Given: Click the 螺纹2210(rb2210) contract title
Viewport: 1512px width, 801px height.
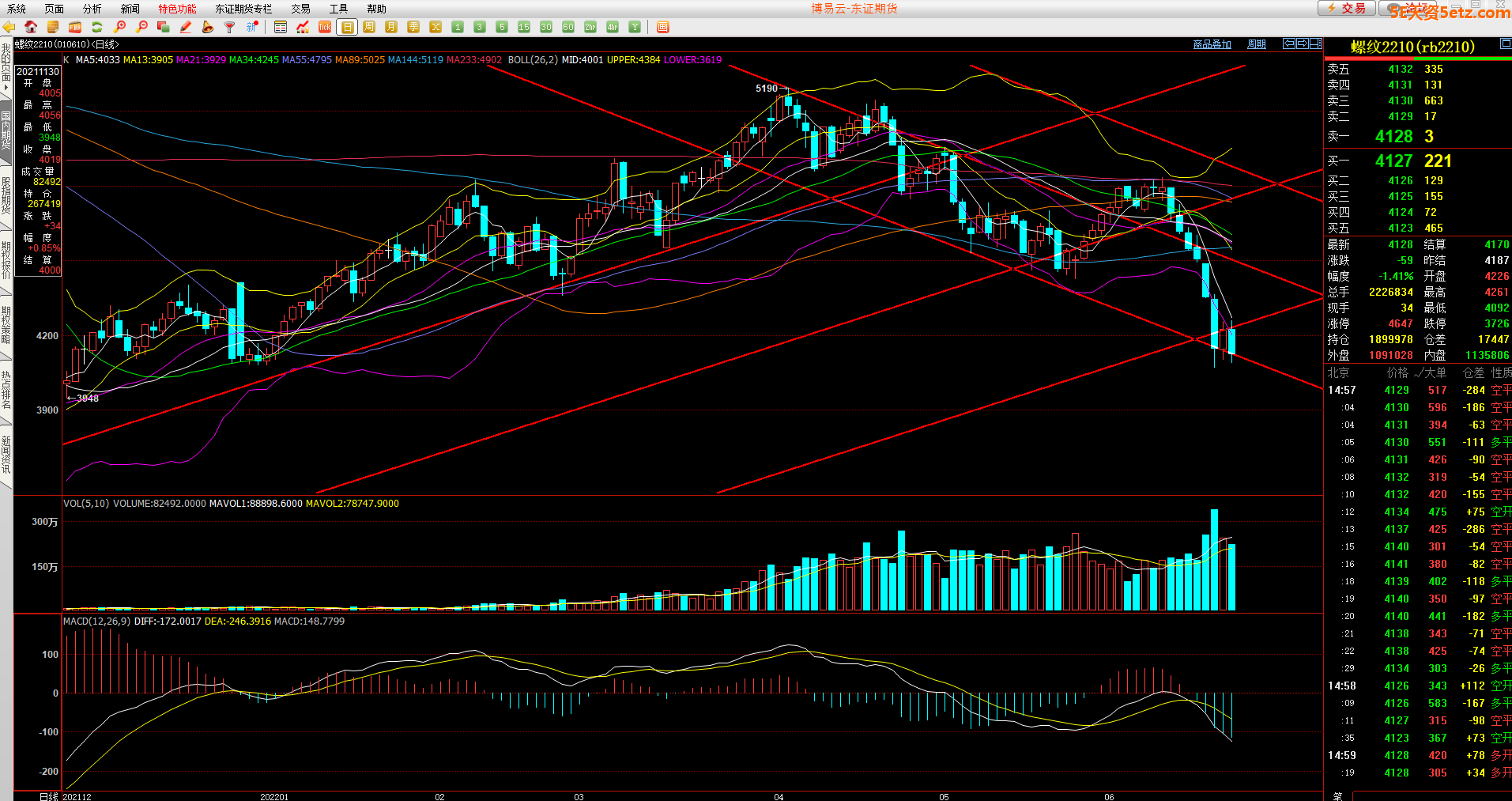Looking at the screenshot, I should point(1412,47).
